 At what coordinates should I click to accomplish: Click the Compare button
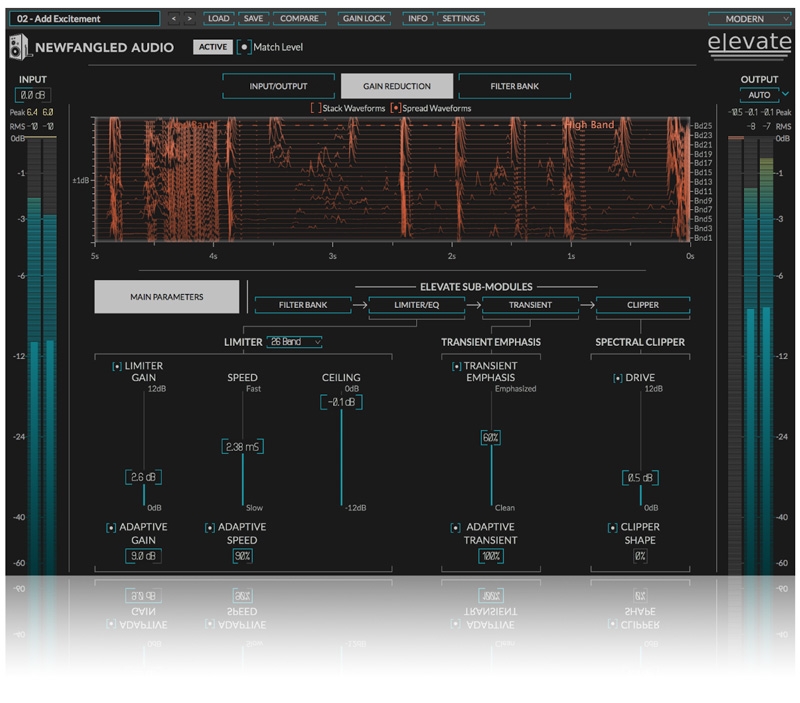click(299, 18)
